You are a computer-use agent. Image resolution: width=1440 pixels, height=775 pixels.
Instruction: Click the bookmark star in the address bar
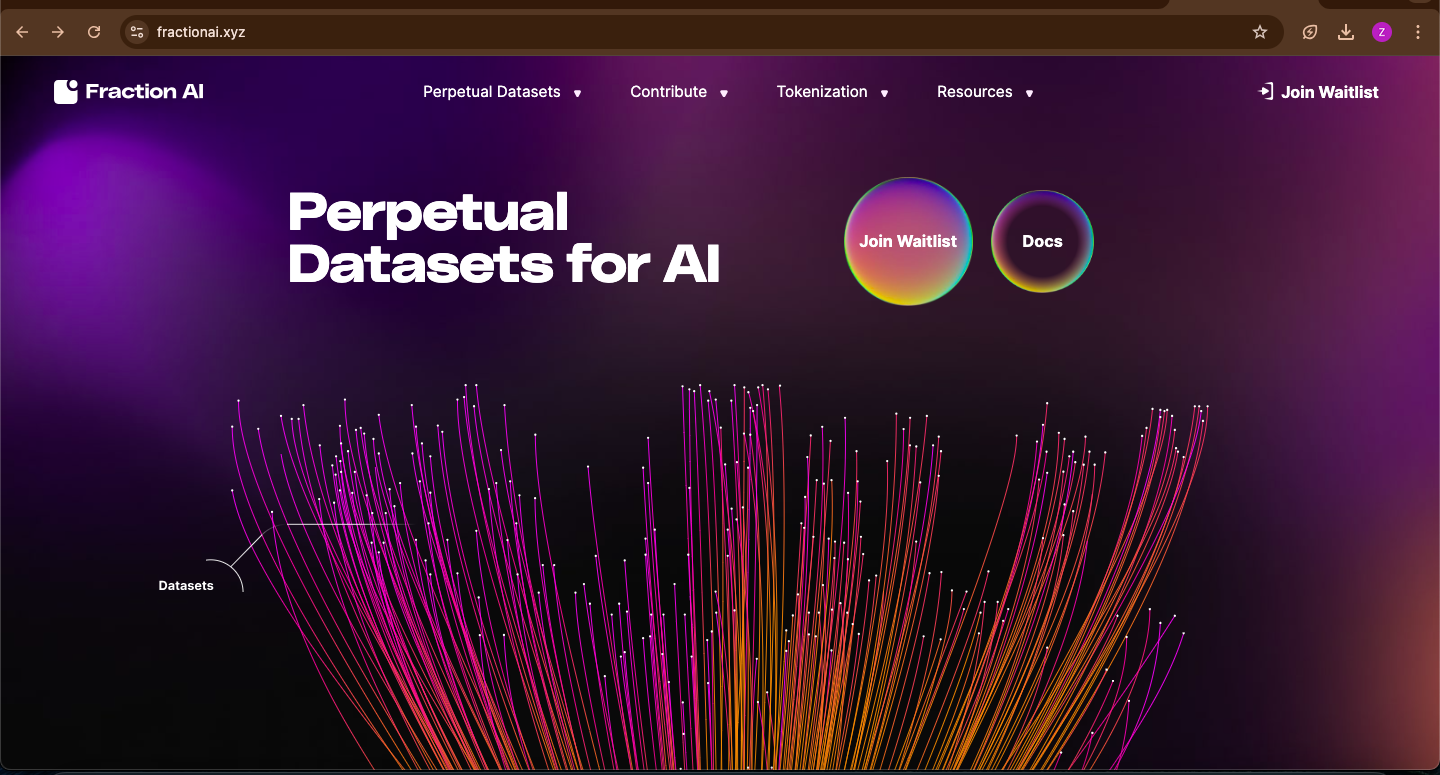(1259, 31)
